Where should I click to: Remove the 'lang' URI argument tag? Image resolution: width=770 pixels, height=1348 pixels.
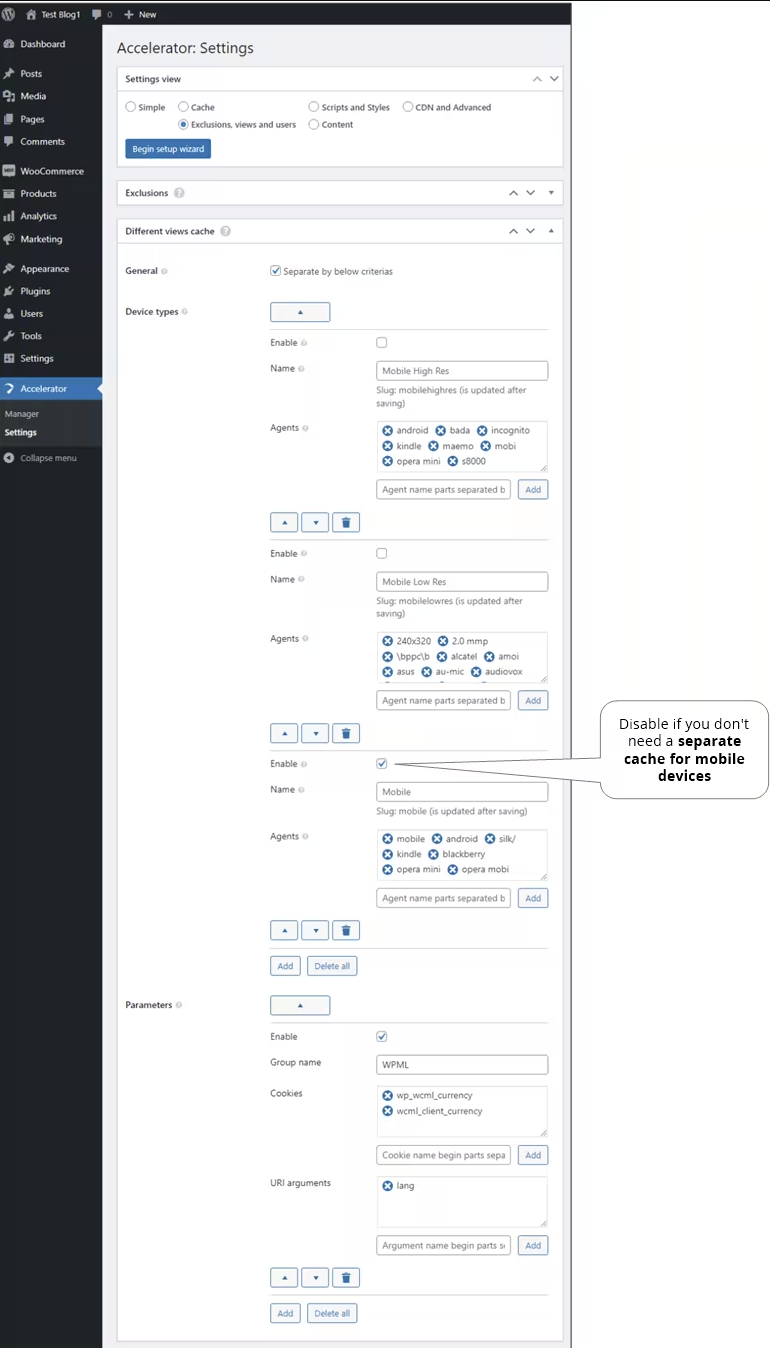pos(387,1186)
